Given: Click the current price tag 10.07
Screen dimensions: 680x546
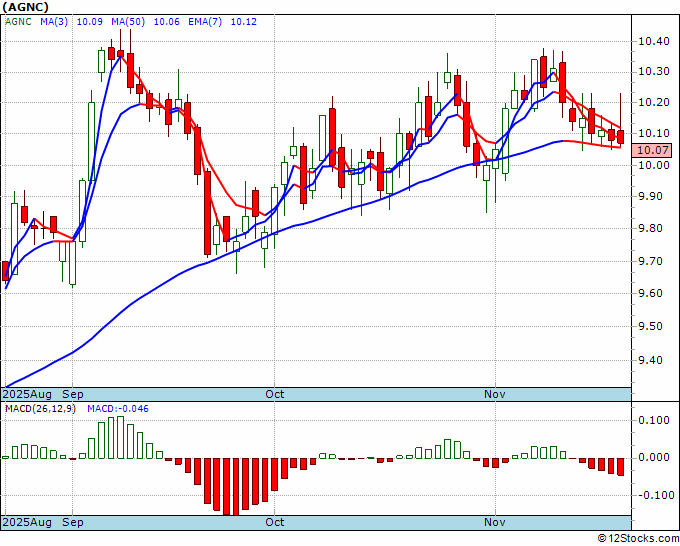Looking at the screenshot, I should (x=654, y=150).
